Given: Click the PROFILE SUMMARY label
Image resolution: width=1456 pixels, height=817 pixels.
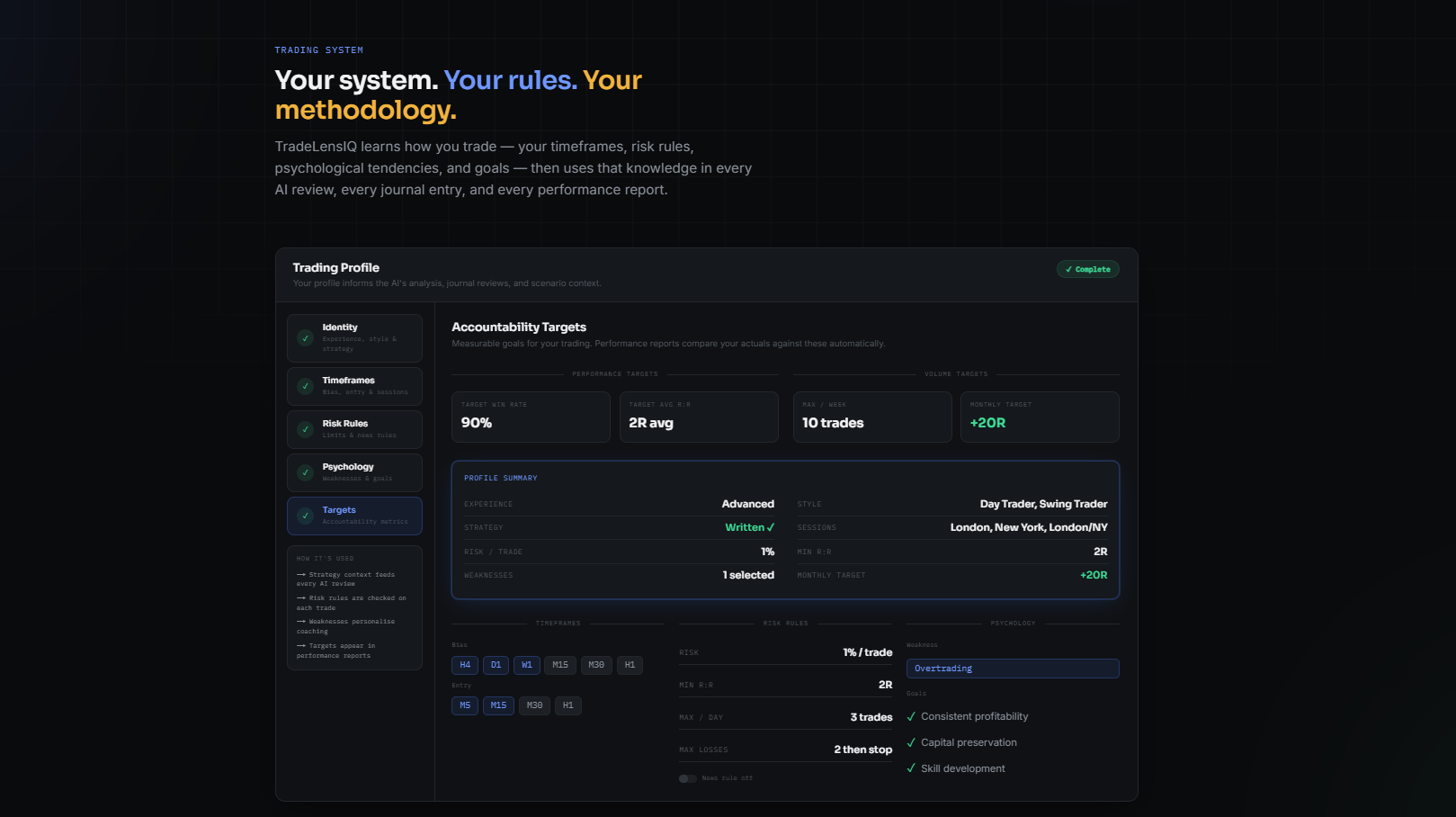Looking at the screenshot, I should [501, 479].
